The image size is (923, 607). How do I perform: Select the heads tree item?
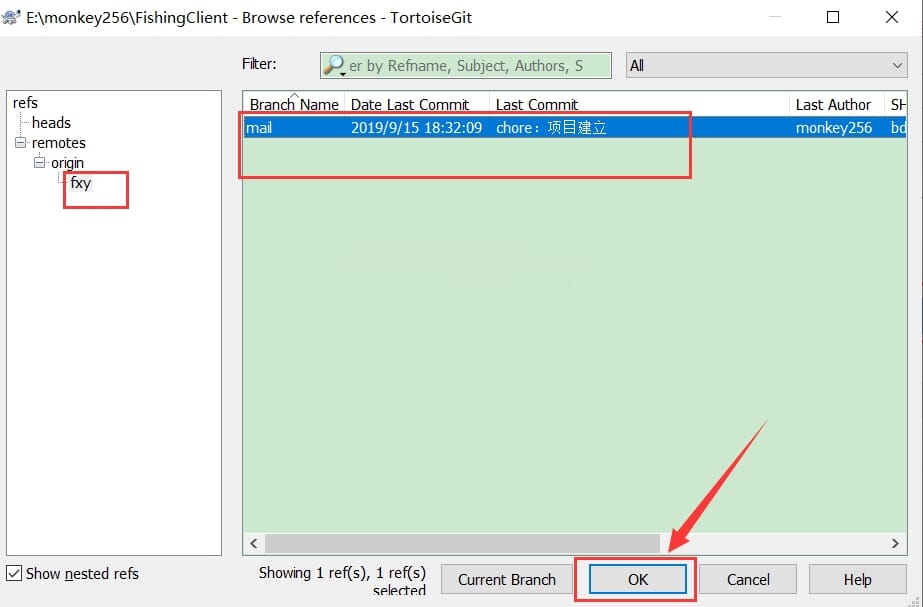(x=51, y=122)
